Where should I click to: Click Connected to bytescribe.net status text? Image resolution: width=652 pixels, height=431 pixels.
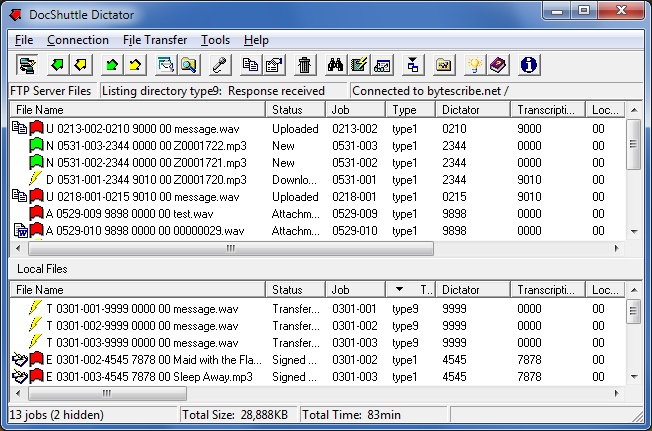pos(430,91)
